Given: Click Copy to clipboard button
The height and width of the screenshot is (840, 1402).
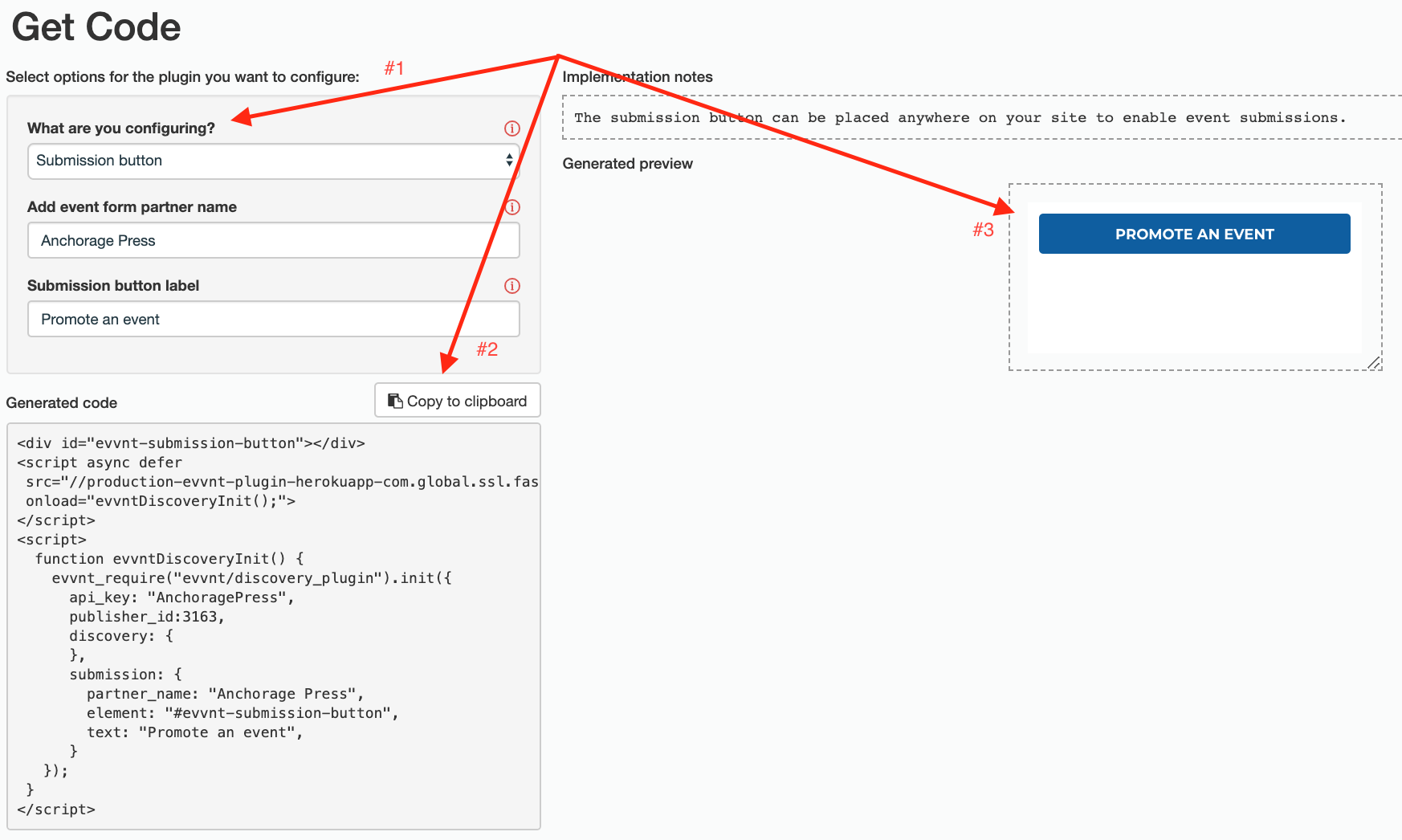Looking at the screenshot, I should pos(458,400).
